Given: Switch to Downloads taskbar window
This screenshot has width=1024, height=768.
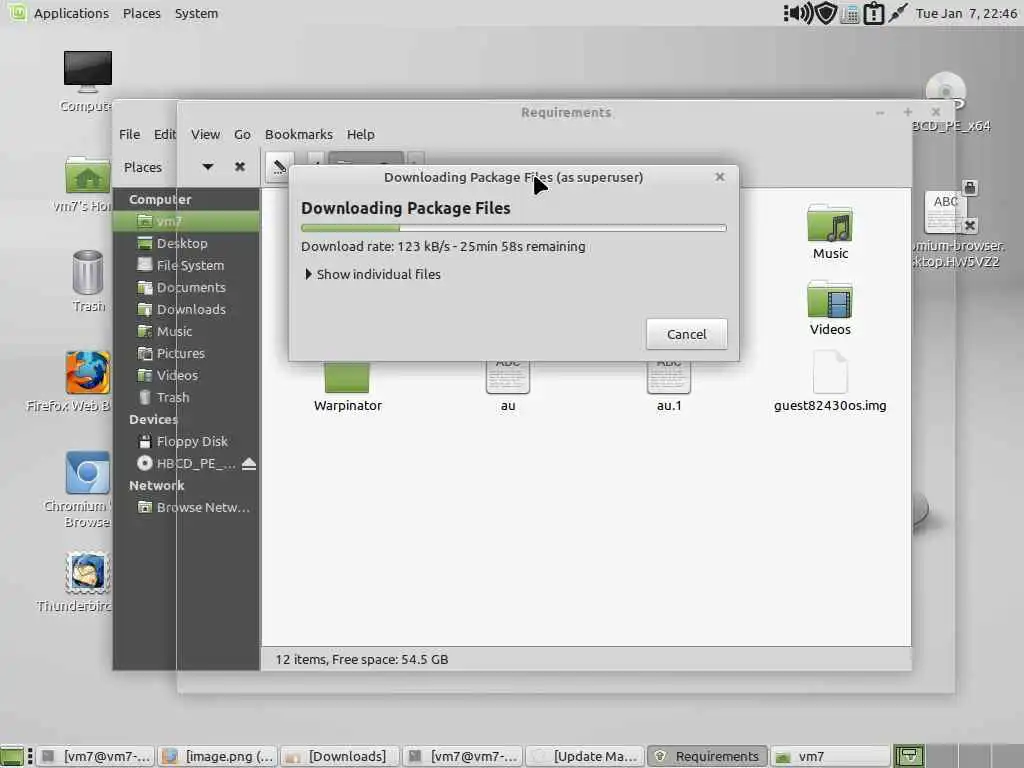Looking at the screenshot, I should point(338,756).
